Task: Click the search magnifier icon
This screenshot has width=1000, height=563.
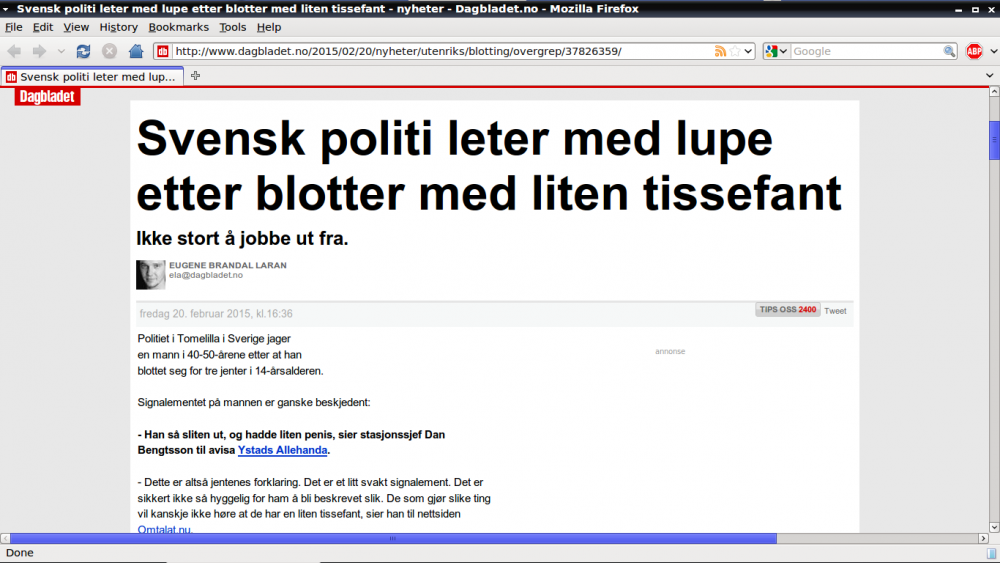Action: (x=949, y=51)
